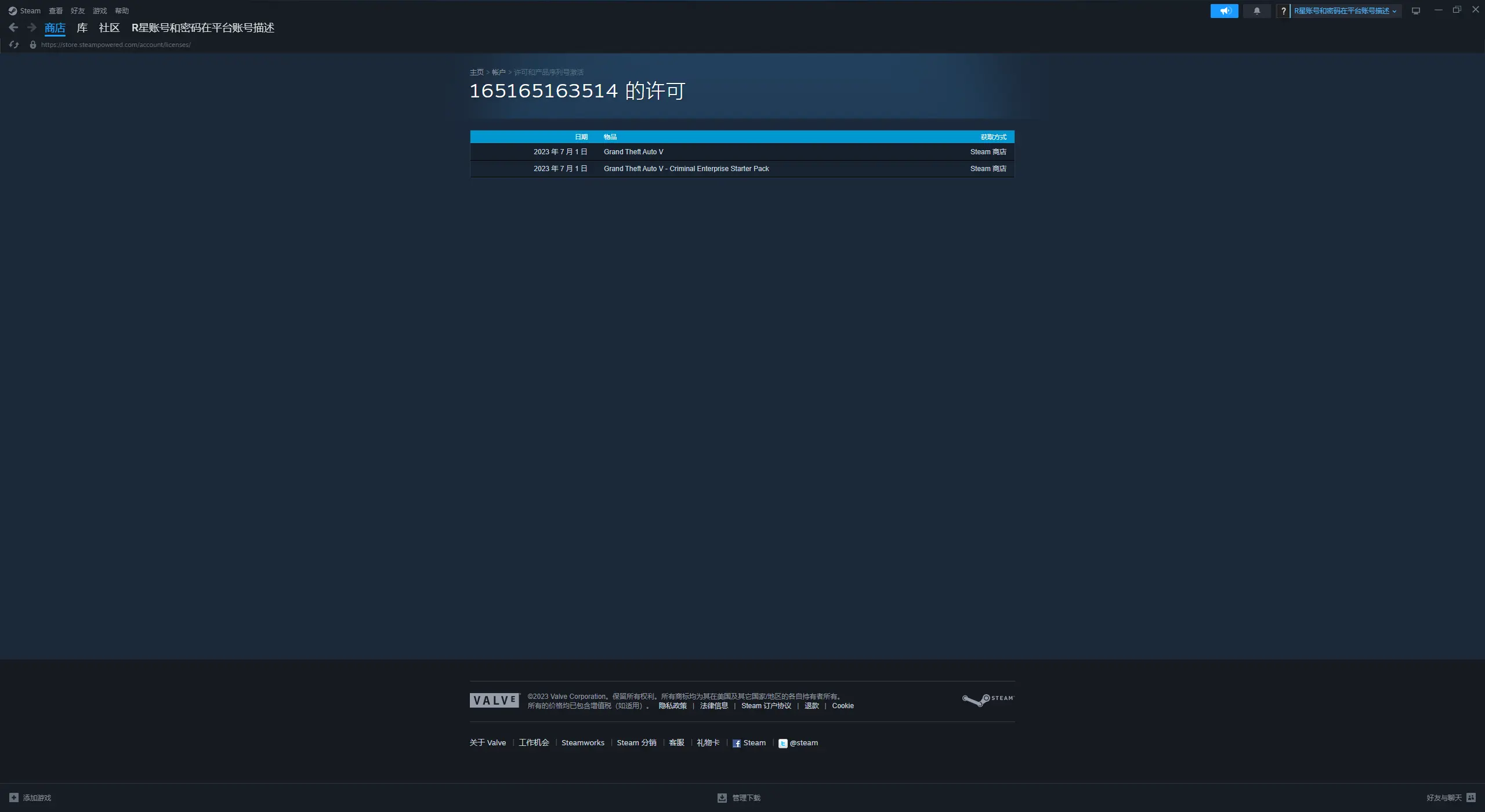
Task: Click the 物品 column header
Action: coord(610,137)
